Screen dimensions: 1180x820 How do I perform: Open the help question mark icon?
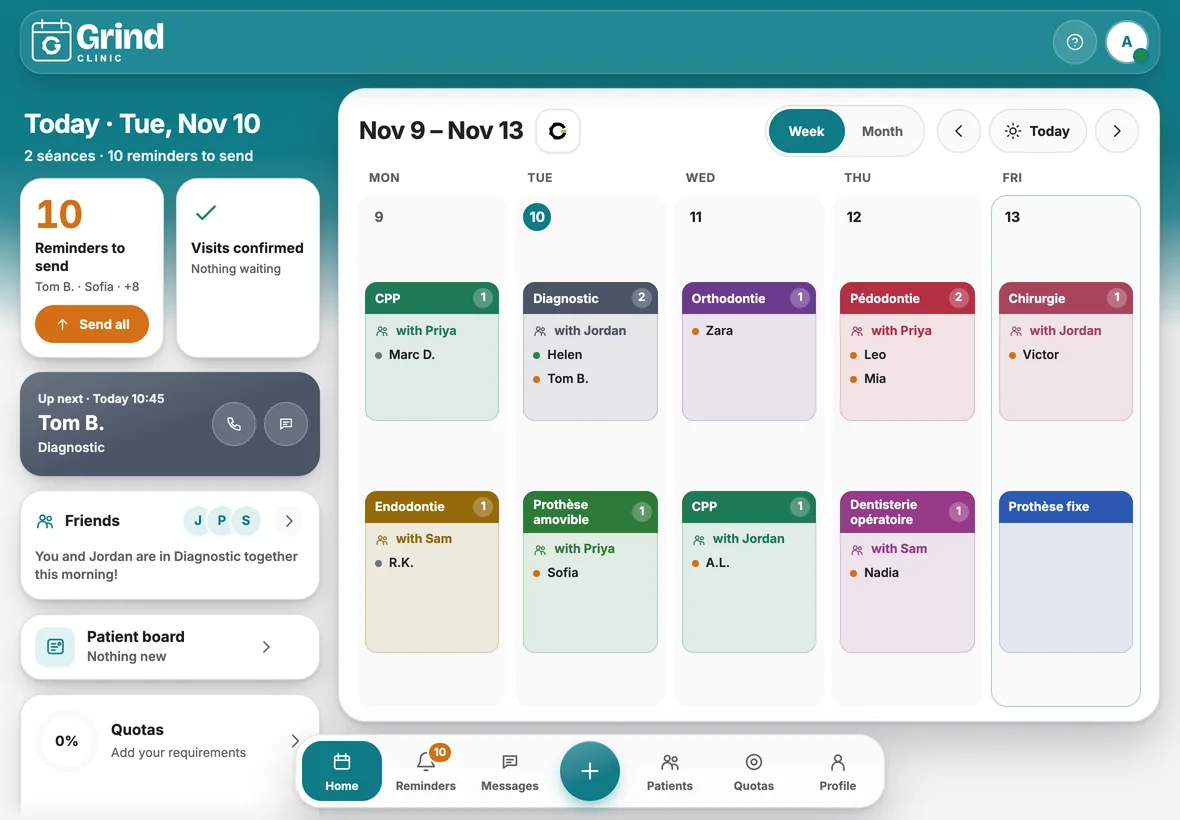click(x=1075, y=42)
